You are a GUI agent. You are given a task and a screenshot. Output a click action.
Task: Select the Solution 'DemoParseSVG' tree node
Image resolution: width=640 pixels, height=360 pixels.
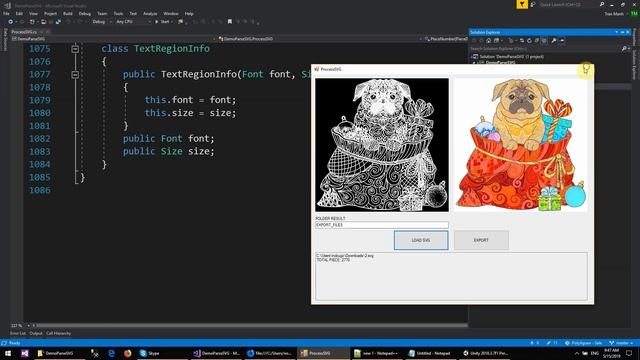(512, 57)
